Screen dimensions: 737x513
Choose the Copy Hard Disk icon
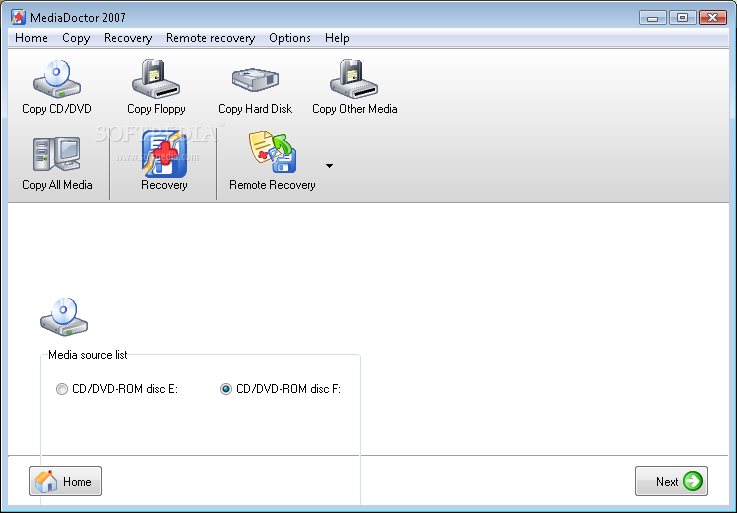(x=255, y=79)
